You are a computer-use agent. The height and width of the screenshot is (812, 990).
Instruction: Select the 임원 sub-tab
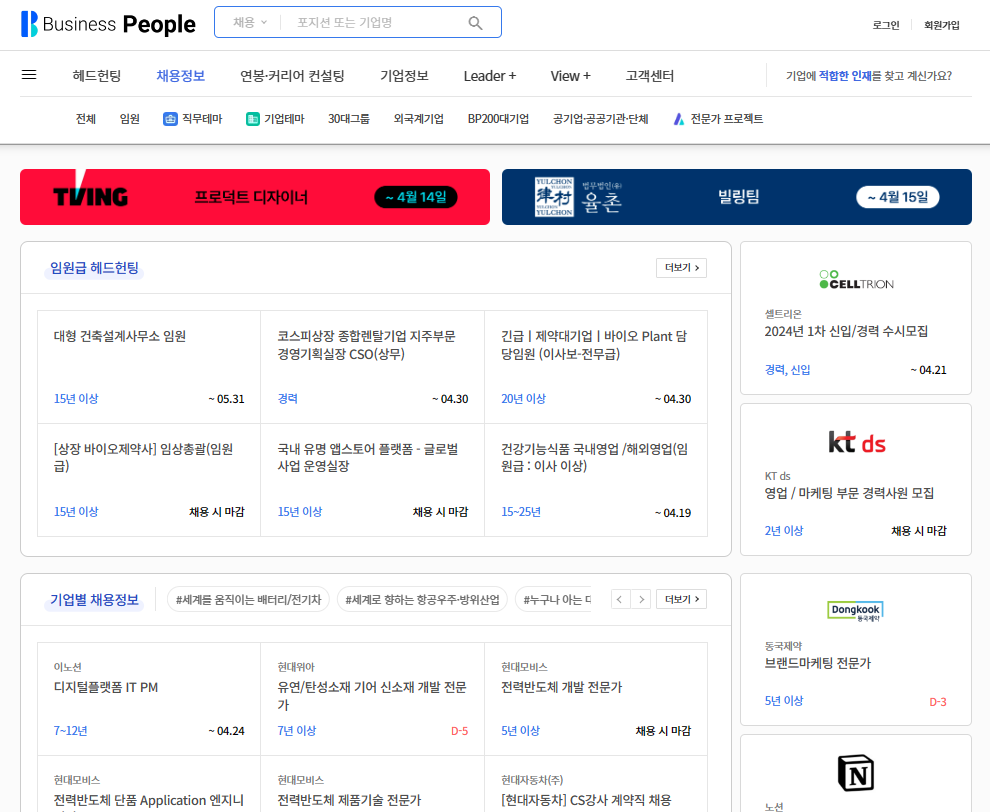(x=129, y=119)
